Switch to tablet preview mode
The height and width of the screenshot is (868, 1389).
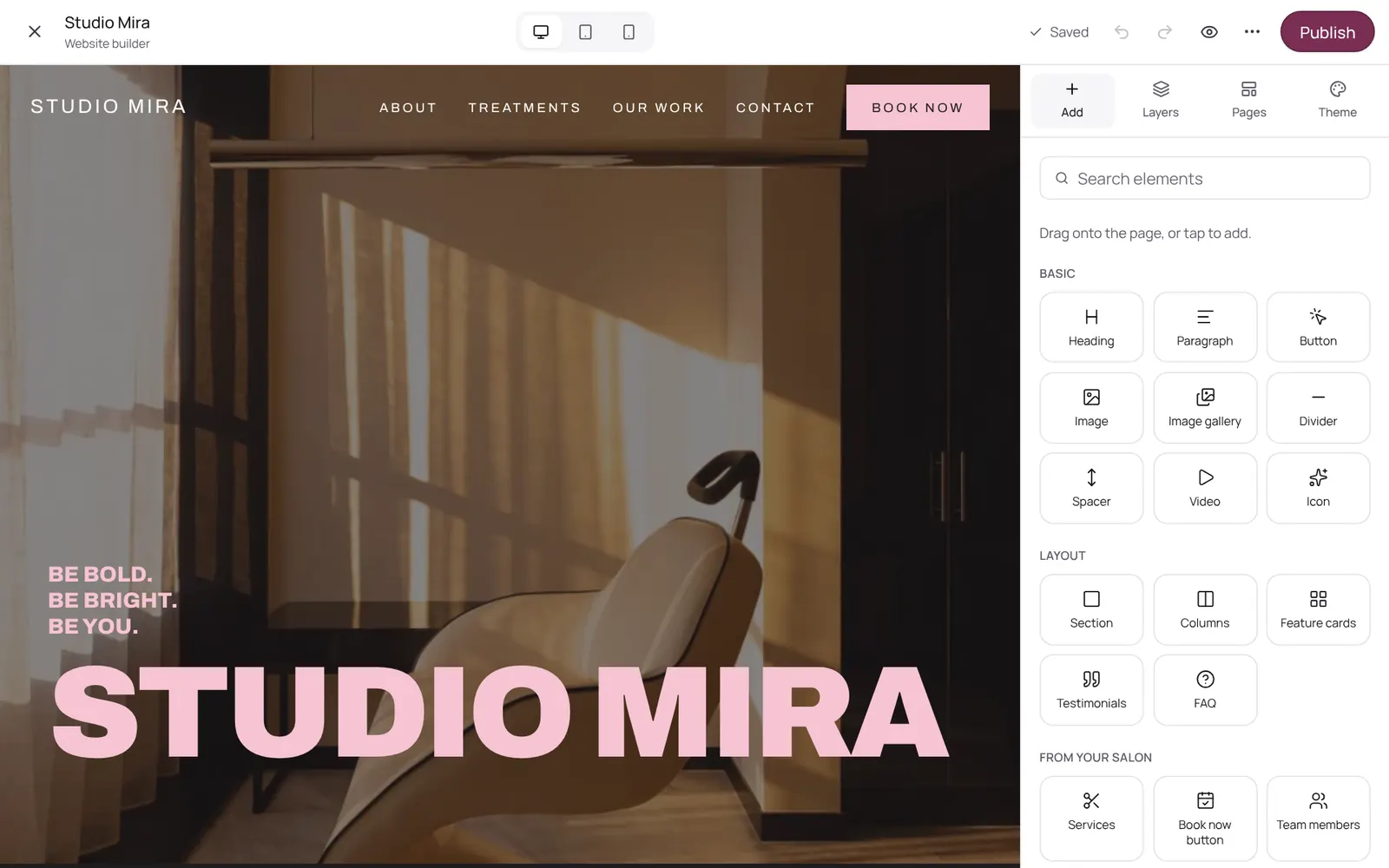coord(586,32)
